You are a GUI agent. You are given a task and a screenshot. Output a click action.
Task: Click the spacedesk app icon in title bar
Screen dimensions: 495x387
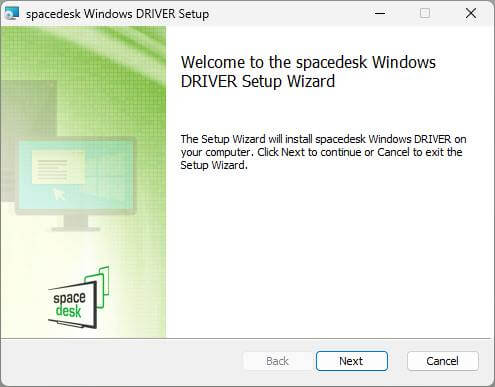(x=12, y=14)
